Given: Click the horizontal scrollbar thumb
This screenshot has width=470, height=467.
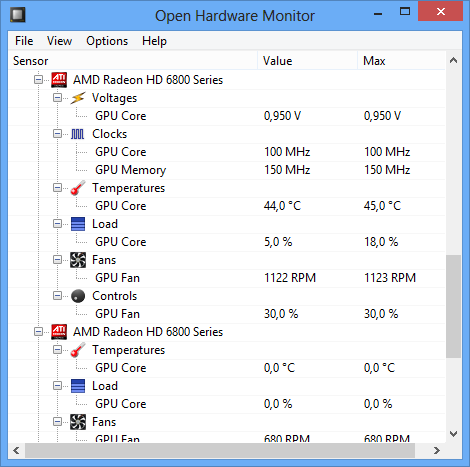Looking at the screenshot, I should [220, 451].
